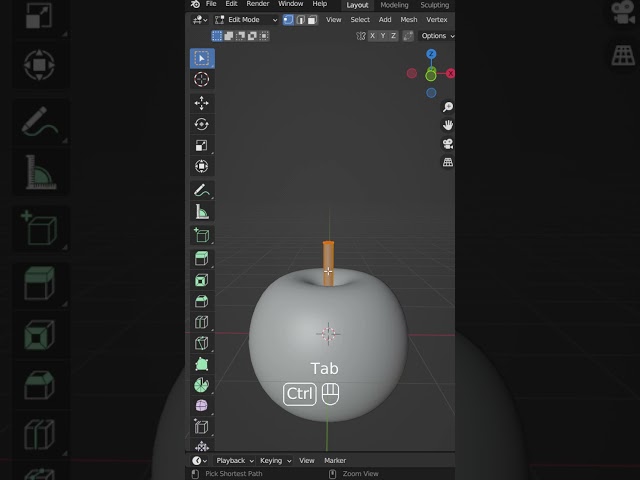Open the Mesh menu
This screenshot has width=640, height=480.
point(409,20)
